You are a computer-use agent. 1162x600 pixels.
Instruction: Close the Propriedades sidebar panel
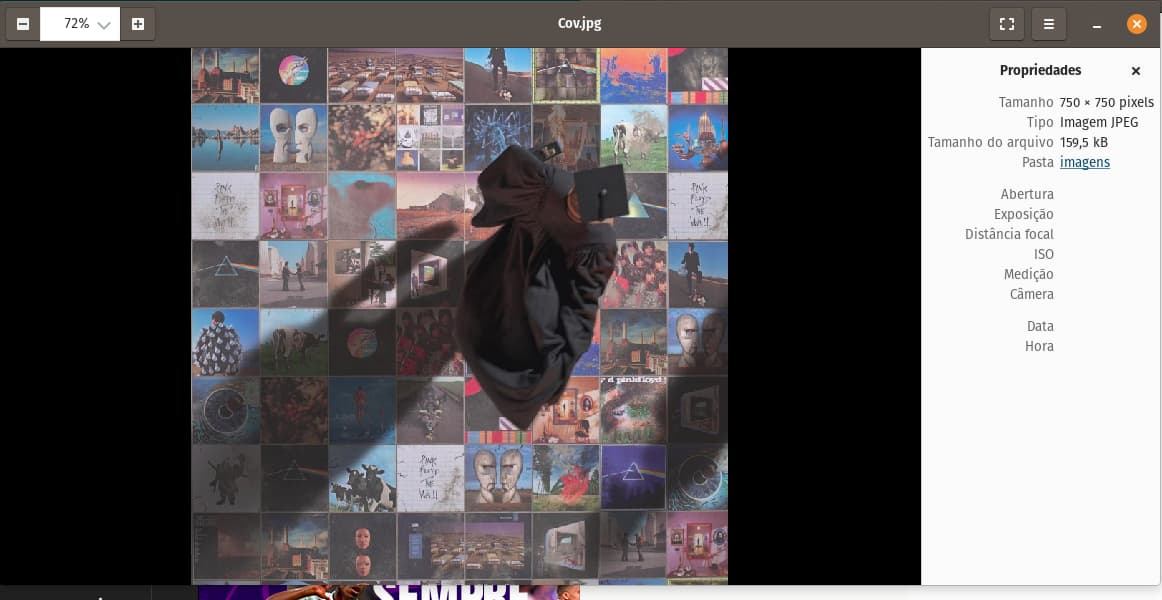pyautogui.click(x=1135, y=71)
